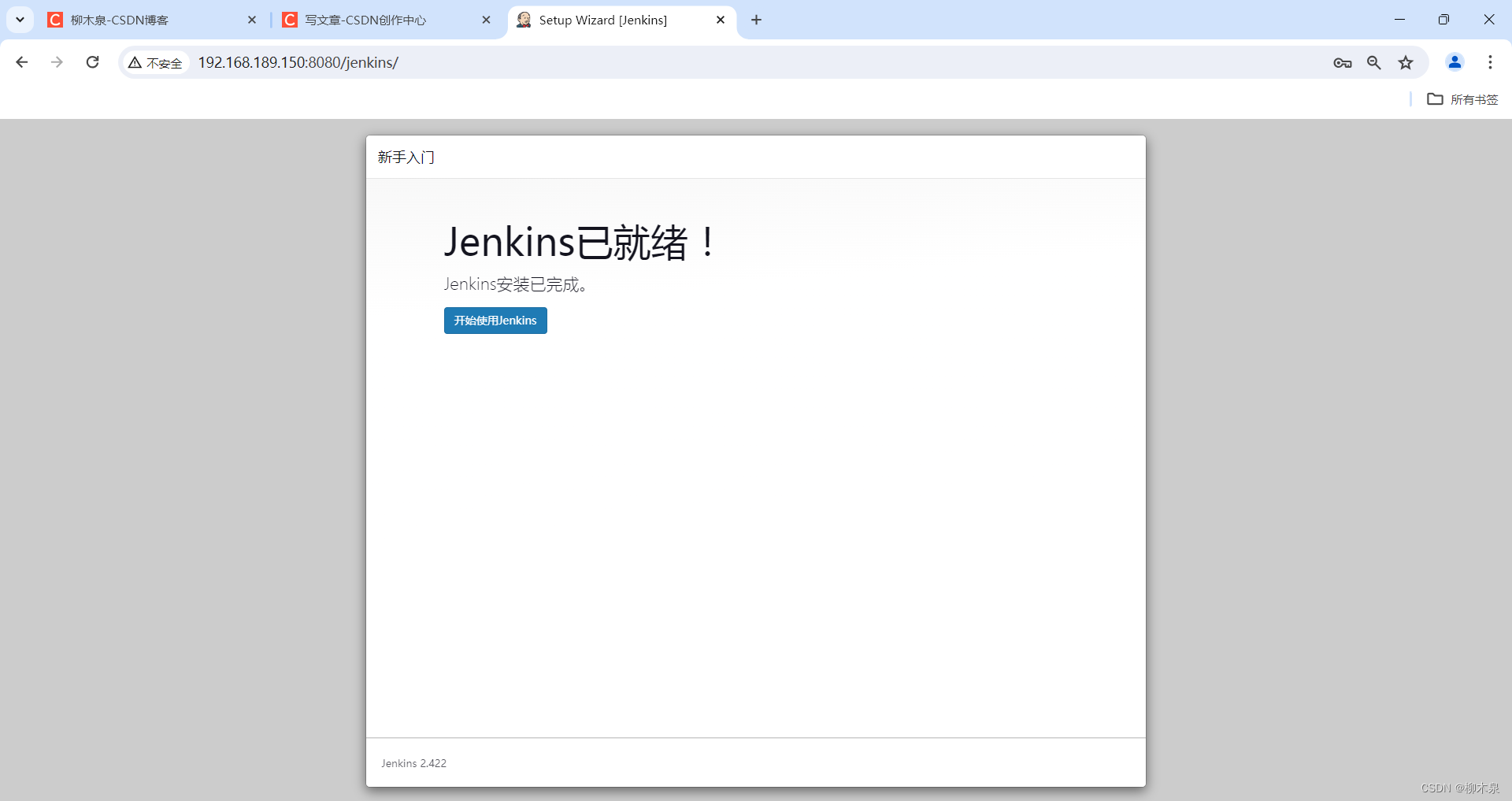Bookmark this page with the star icon

point(1406,62)
